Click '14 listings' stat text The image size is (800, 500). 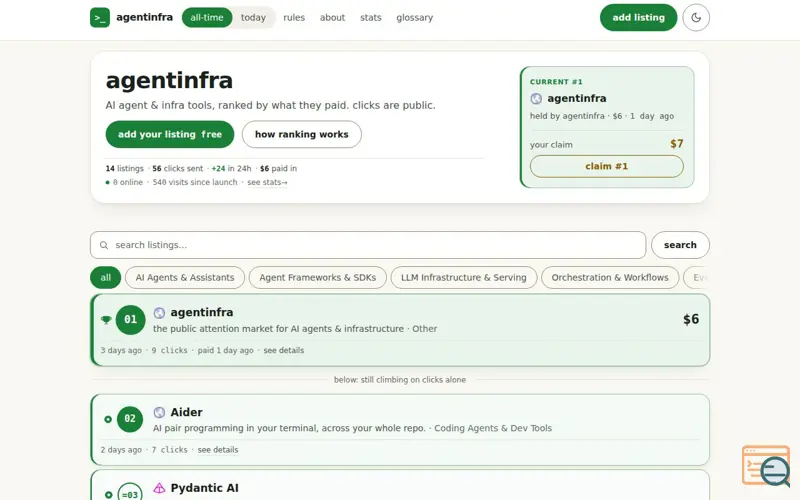[x=124, y=168]
